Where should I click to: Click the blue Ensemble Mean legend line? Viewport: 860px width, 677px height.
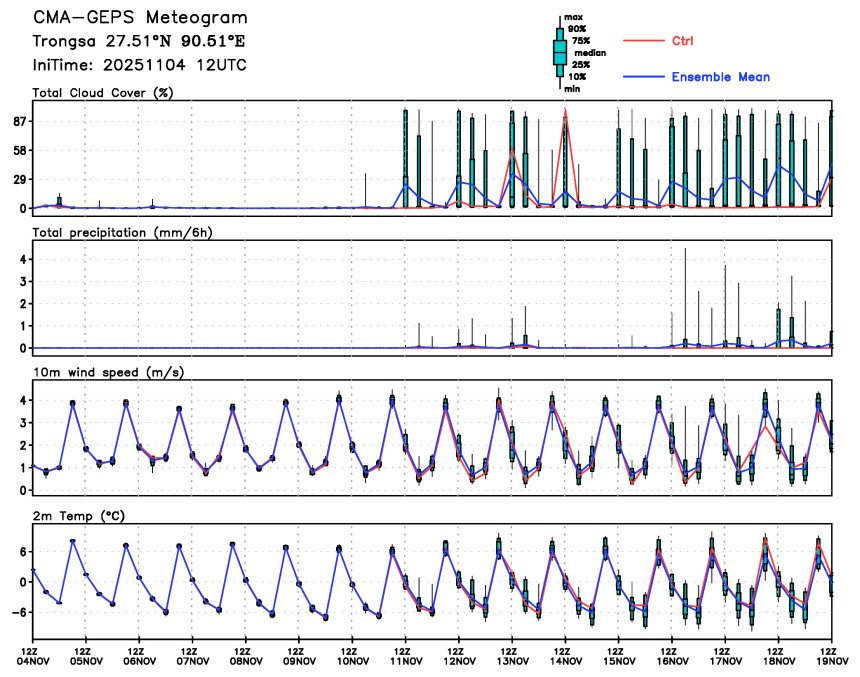click(644, 77)
